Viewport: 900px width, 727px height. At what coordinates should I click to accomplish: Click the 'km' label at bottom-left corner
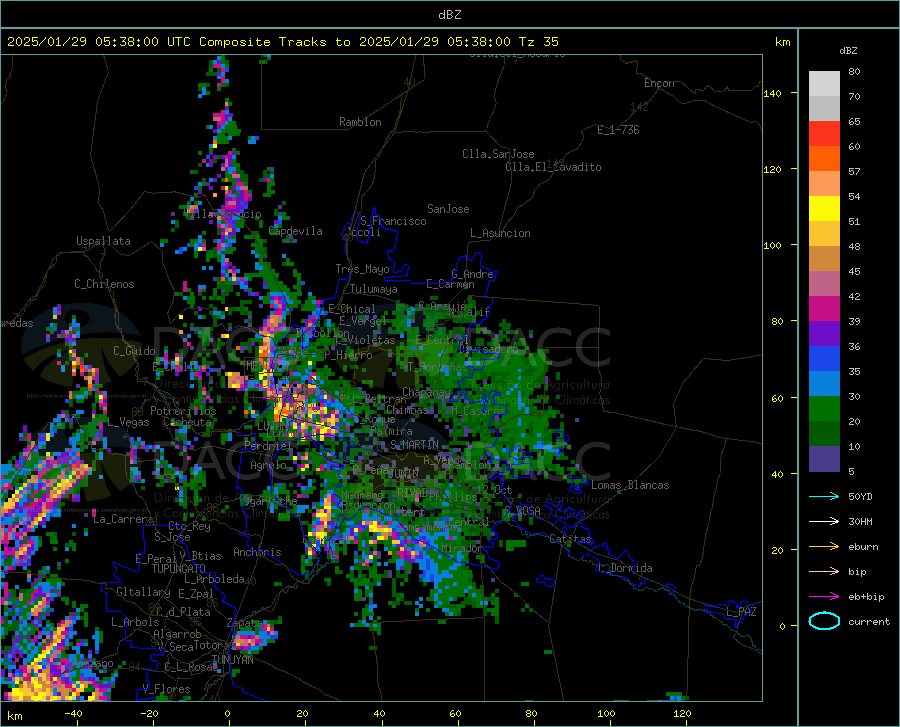pos(14,716)
